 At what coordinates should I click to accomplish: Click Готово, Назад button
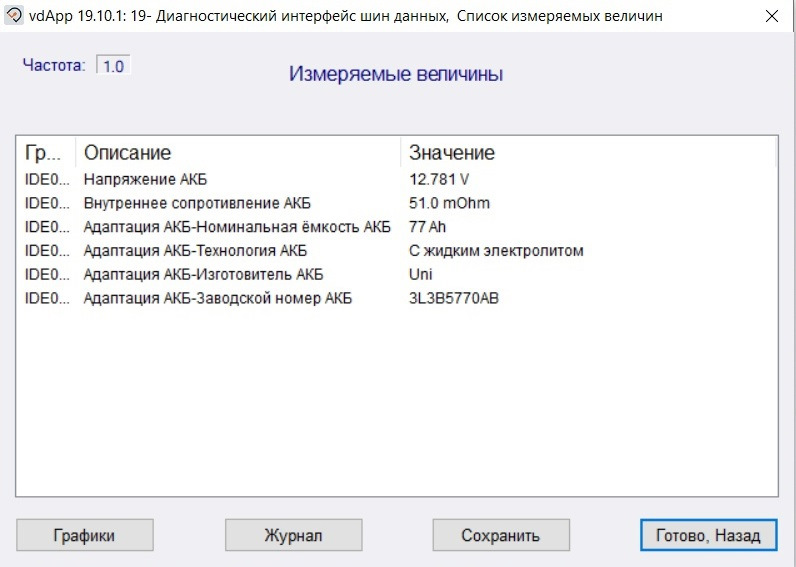pyautogui.click(x=709, y=535)
